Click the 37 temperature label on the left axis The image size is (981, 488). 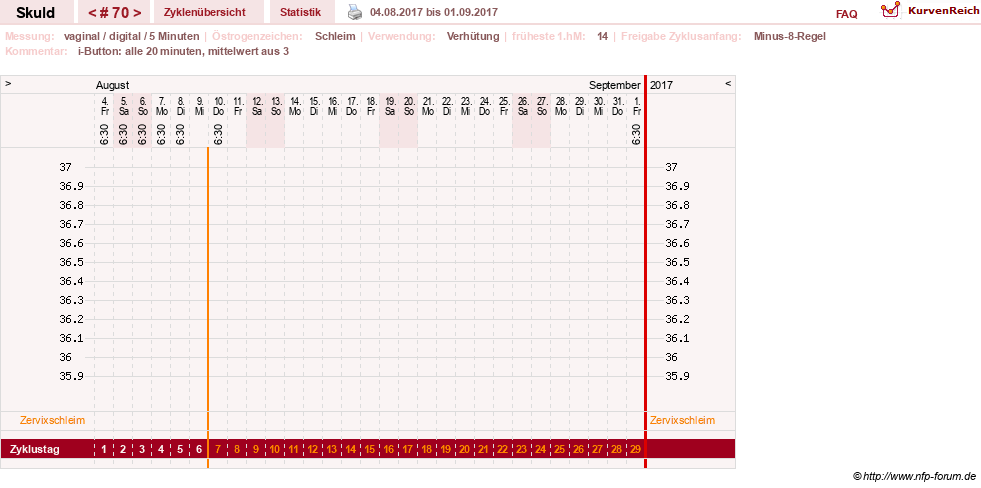click(x=66, y=167)
